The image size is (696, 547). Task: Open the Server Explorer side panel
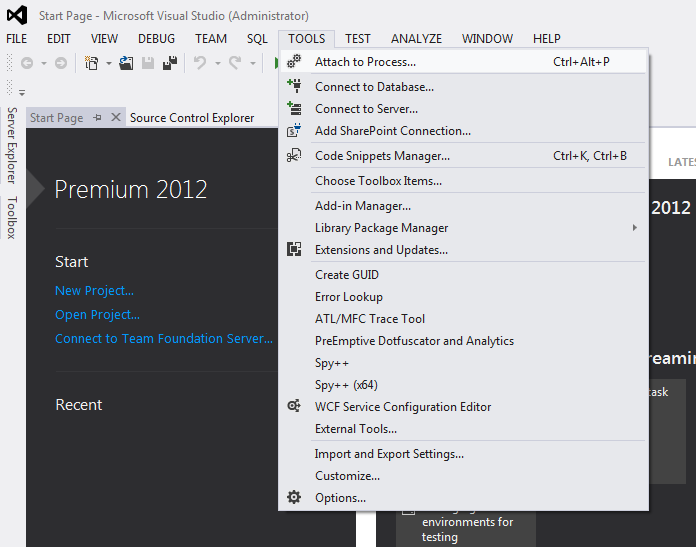[12, 145]
